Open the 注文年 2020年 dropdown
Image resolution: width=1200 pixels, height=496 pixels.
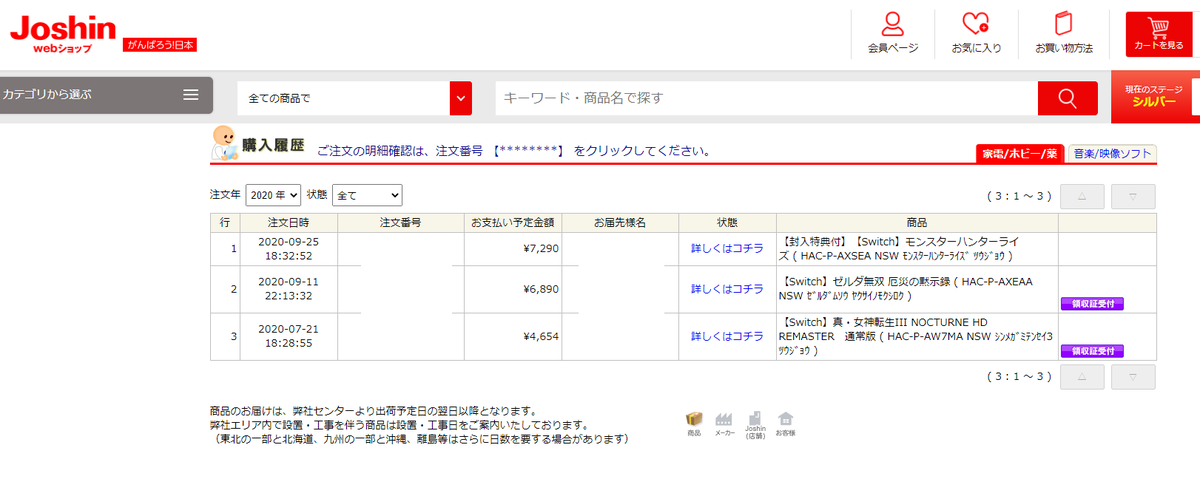pos(274,195)
